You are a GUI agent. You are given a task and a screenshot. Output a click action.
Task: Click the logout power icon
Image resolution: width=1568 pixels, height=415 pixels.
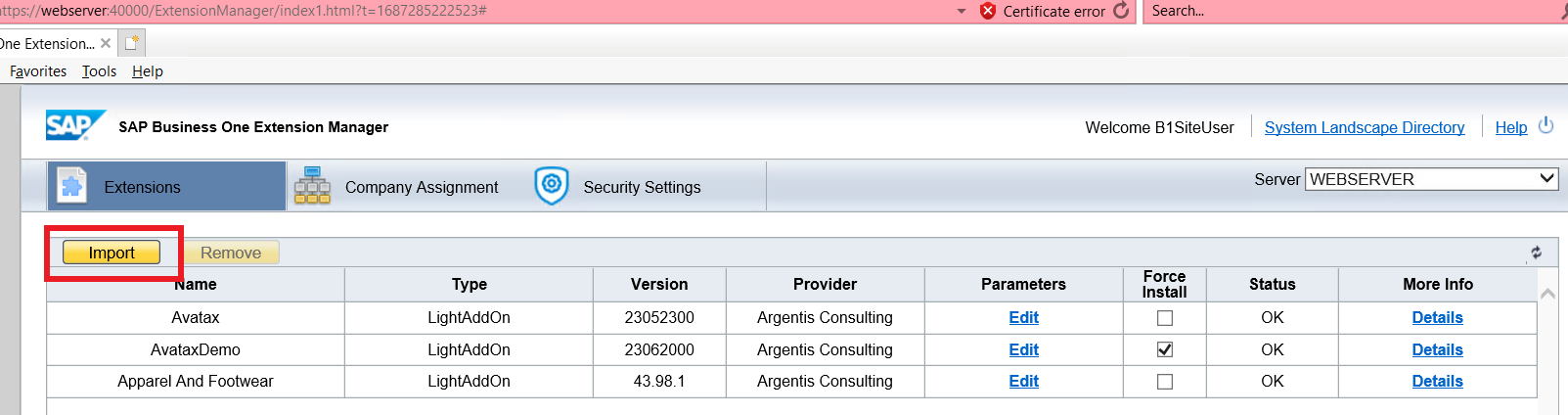click(x=1546, y=125)
